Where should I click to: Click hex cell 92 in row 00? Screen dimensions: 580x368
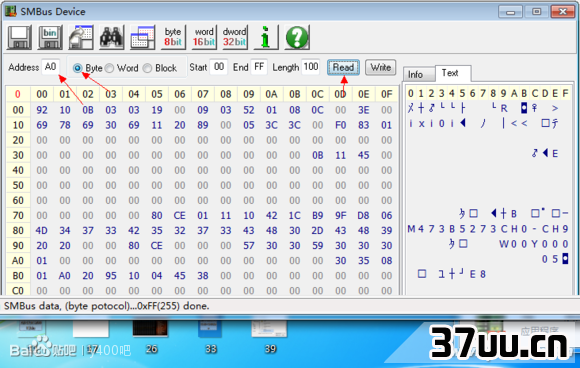[42, 110]
